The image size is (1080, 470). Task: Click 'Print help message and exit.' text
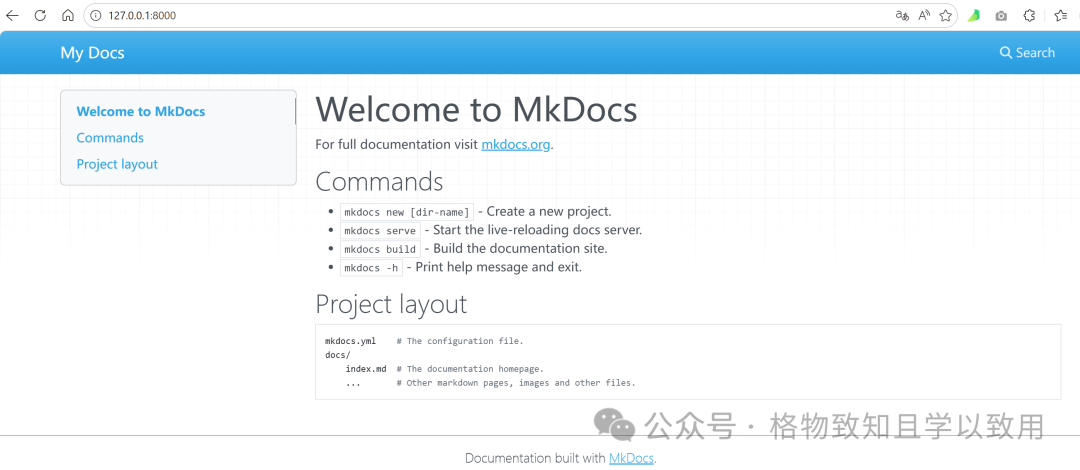tap(499, 267)
